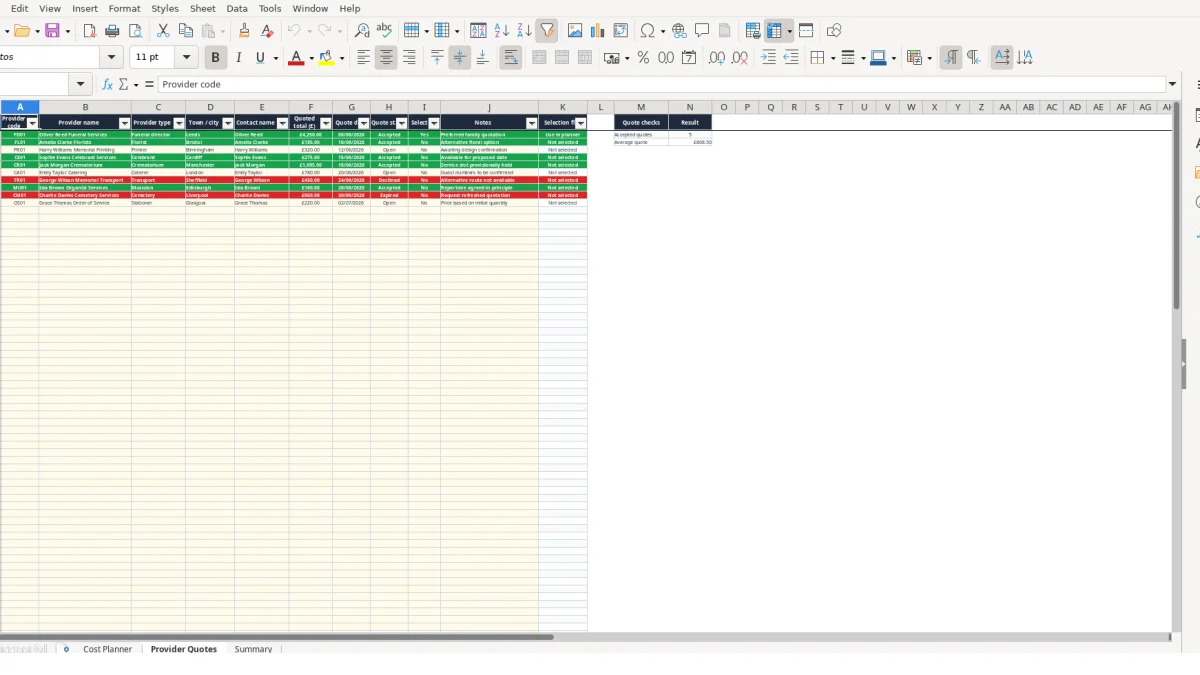Sort ascending A to Z

click(x=501, y=31)
